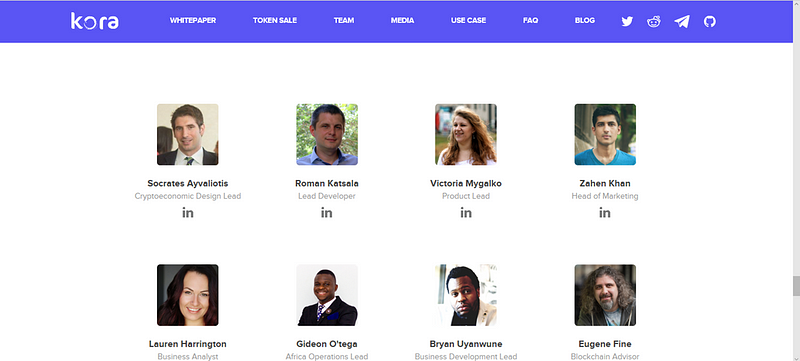Viewport: 800px width, 361px height.
Task: Open the Reddit icon in header
Action: [x=654, y=21]
